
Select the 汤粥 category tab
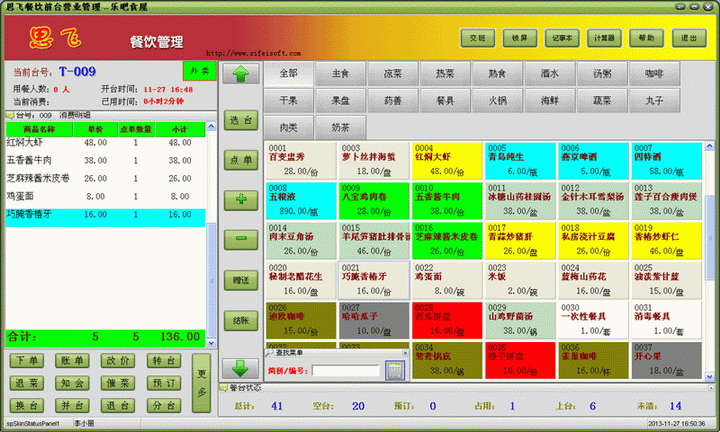coord(602,73)
